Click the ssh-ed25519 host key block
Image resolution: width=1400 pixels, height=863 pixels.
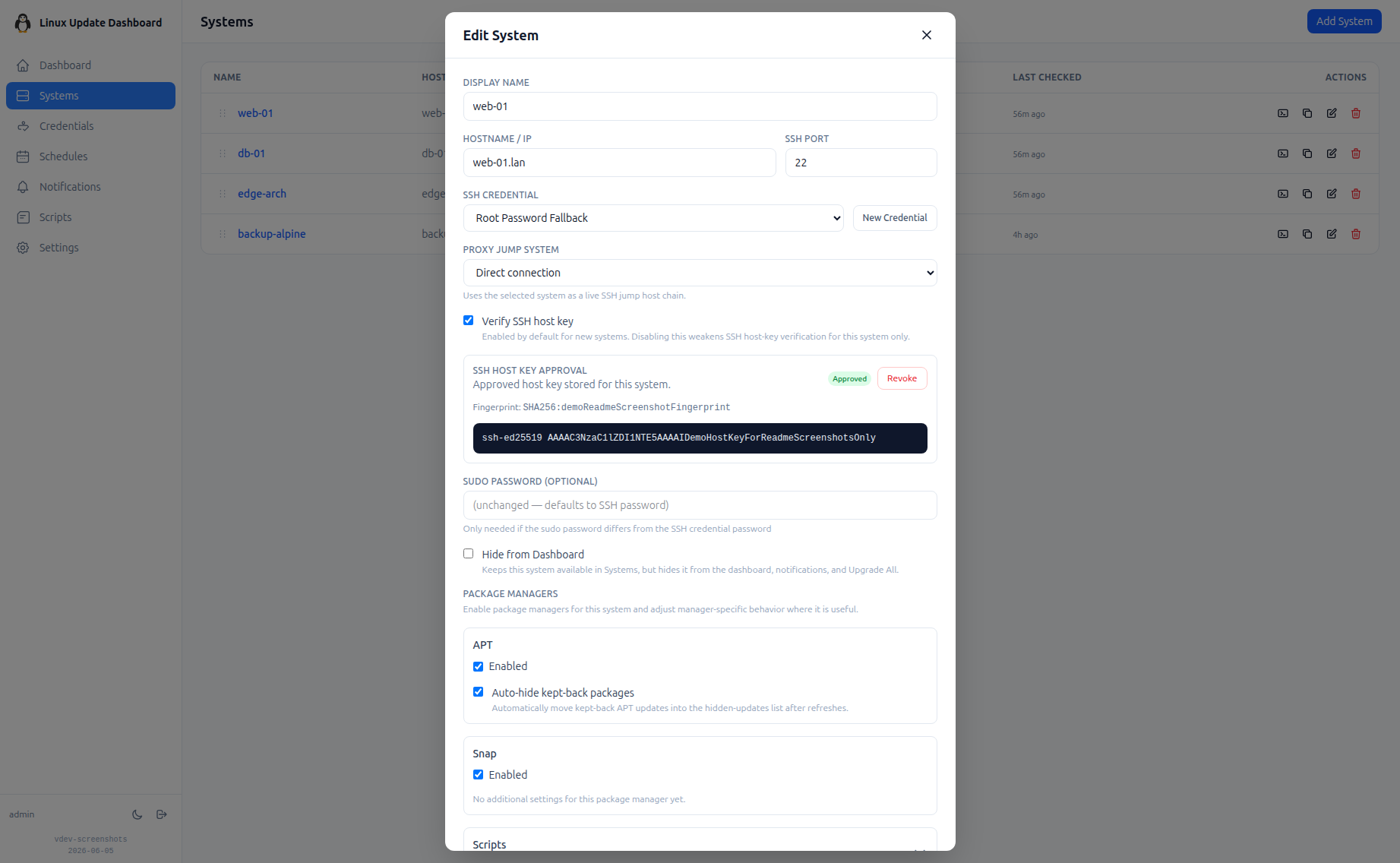[x=700, y=438]
